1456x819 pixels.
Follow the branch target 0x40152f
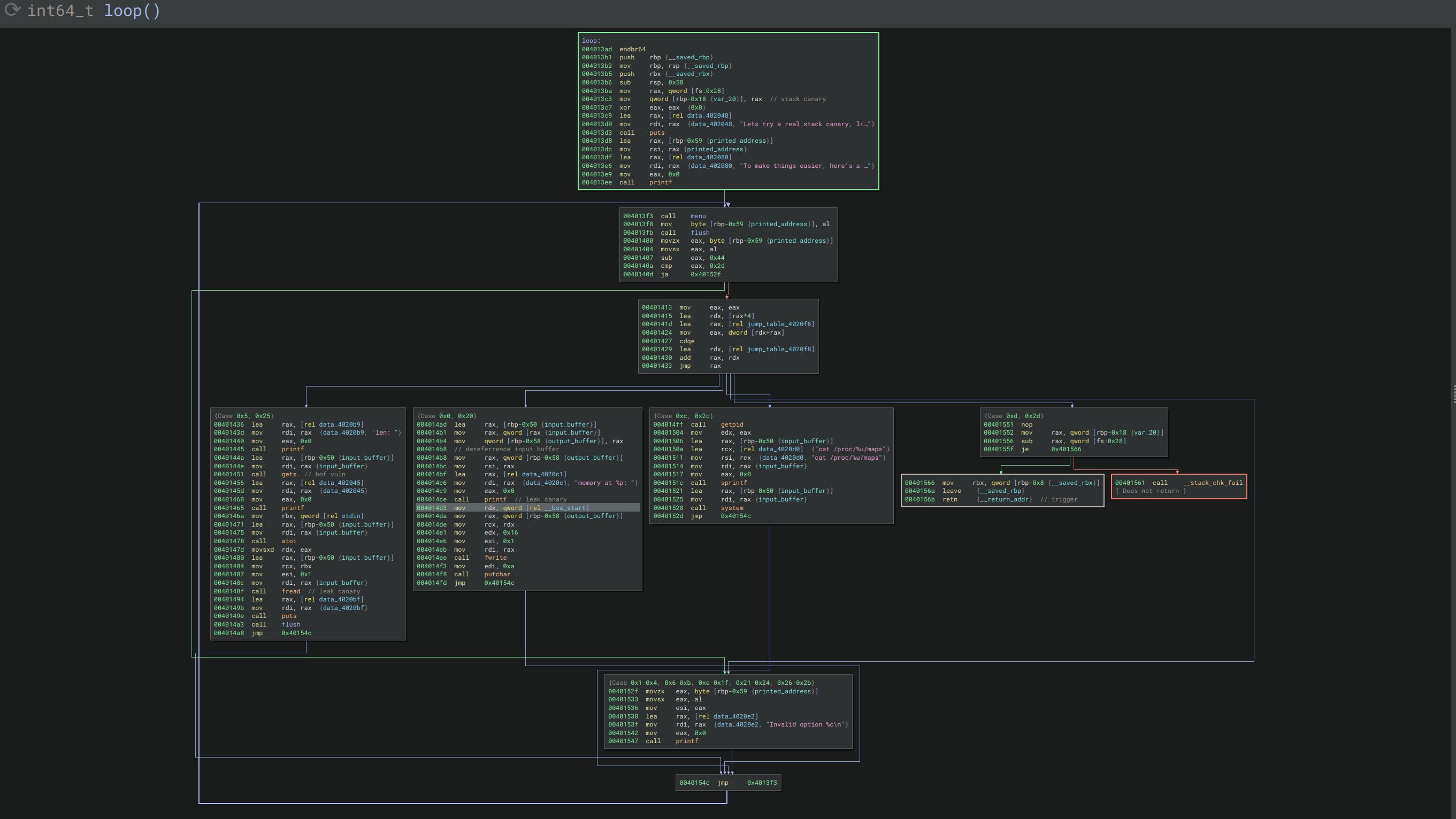point(706,273)
